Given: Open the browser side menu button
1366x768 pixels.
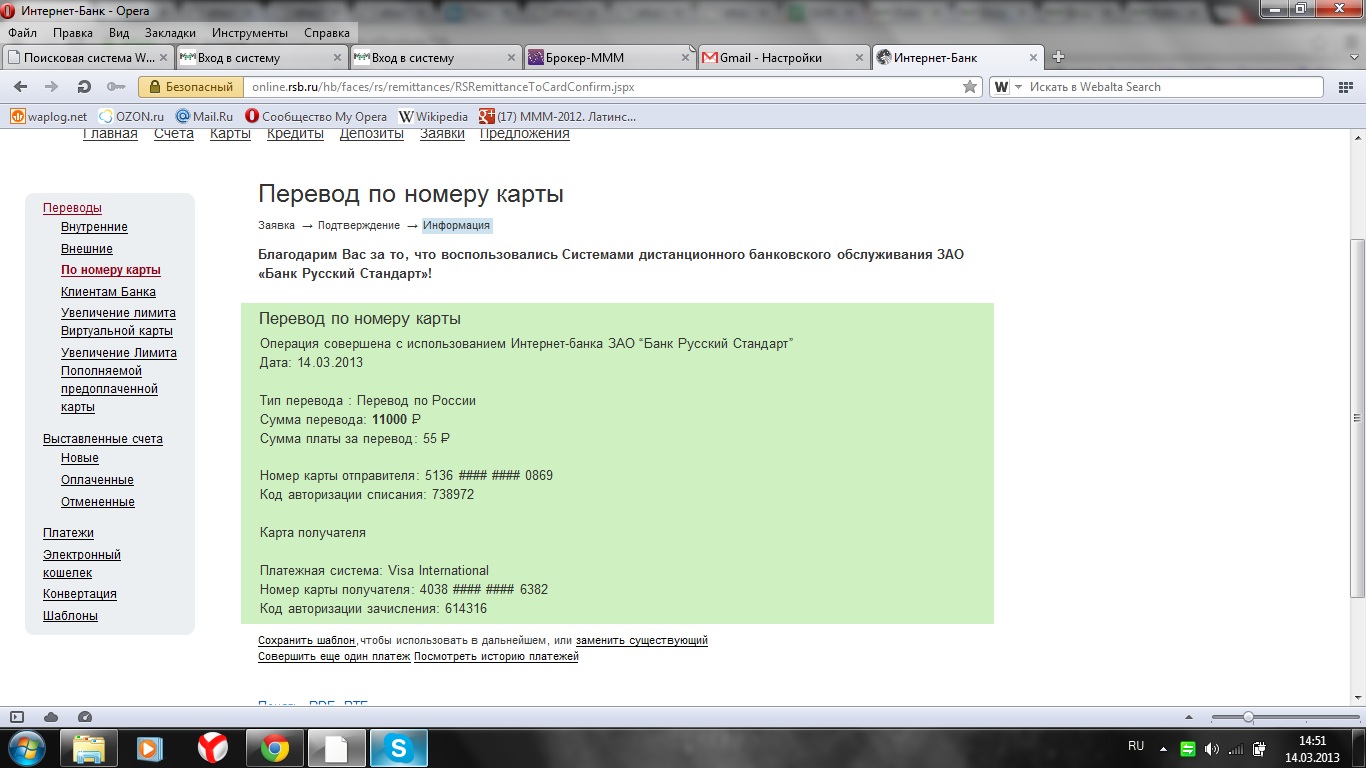Looking at the screenshot, I should (x=1344, y=87).
